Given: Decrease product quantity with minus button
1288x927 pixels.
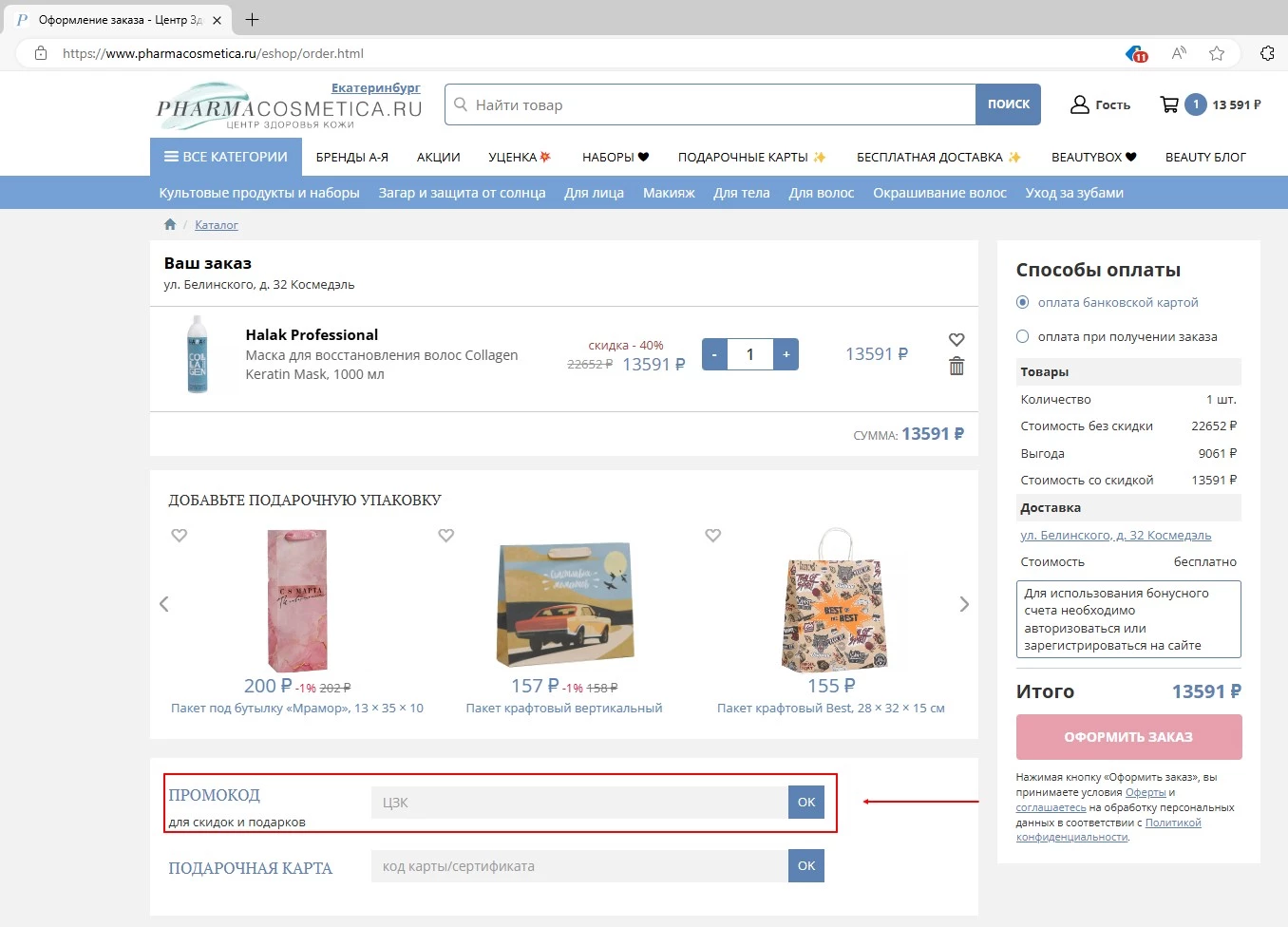Looking at the screenshot, I should (x=714, y=354).
